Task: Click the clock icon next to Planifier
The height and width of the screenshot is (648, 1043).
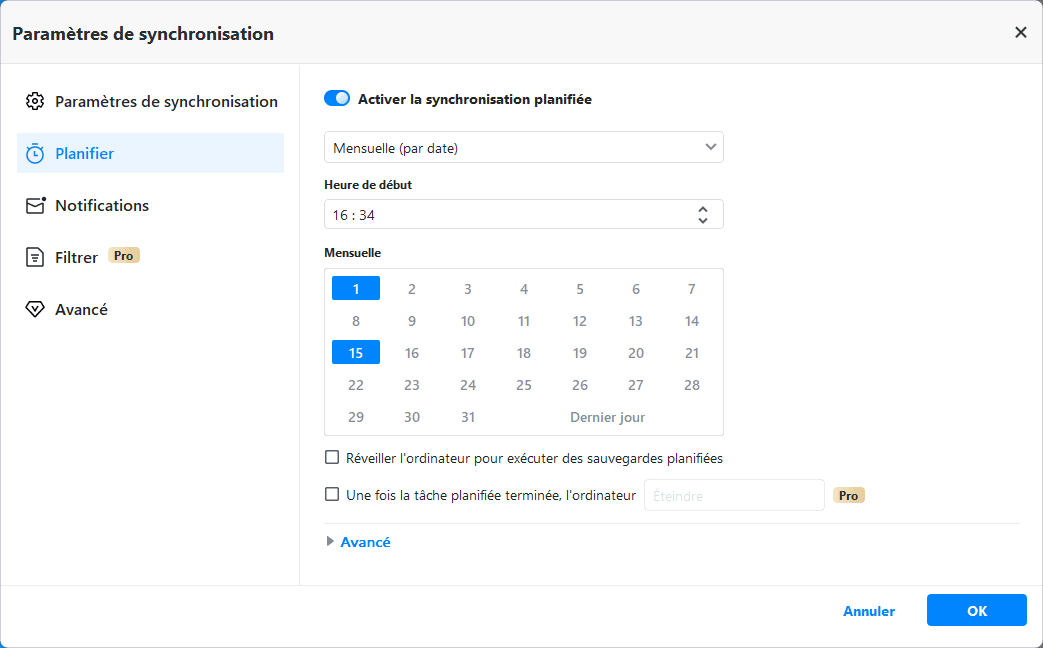Action: point(35,153)
